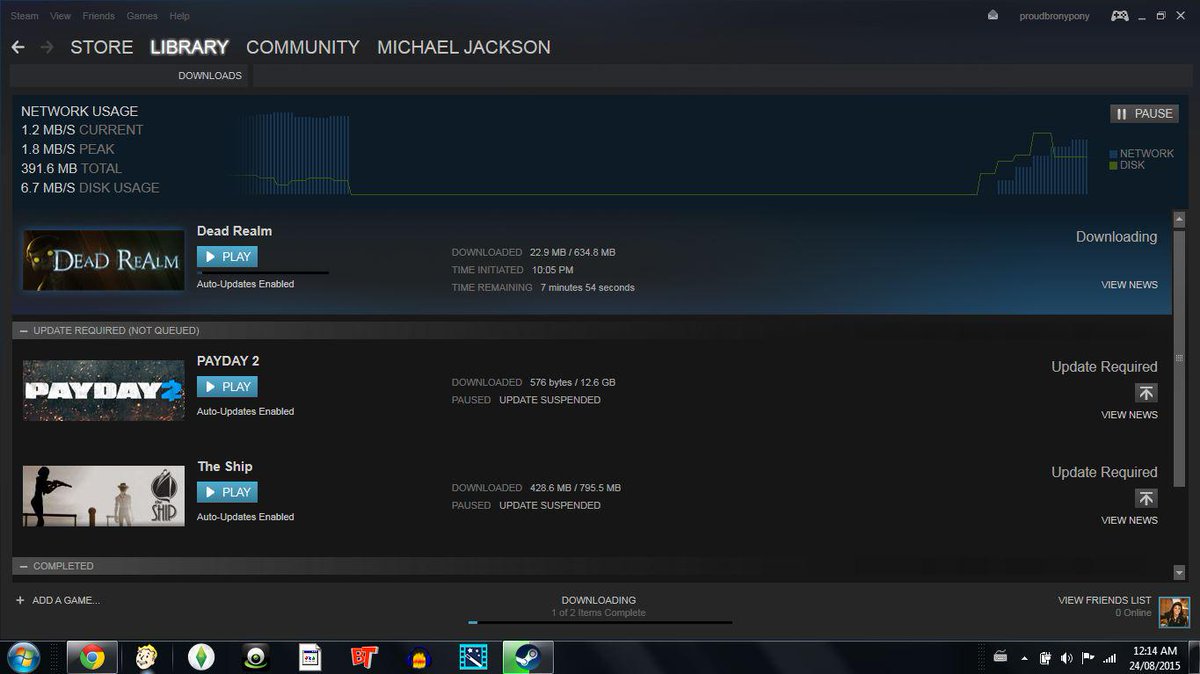Open the proudbronypony account name

pyautogui.click(x=1054, y=16)
